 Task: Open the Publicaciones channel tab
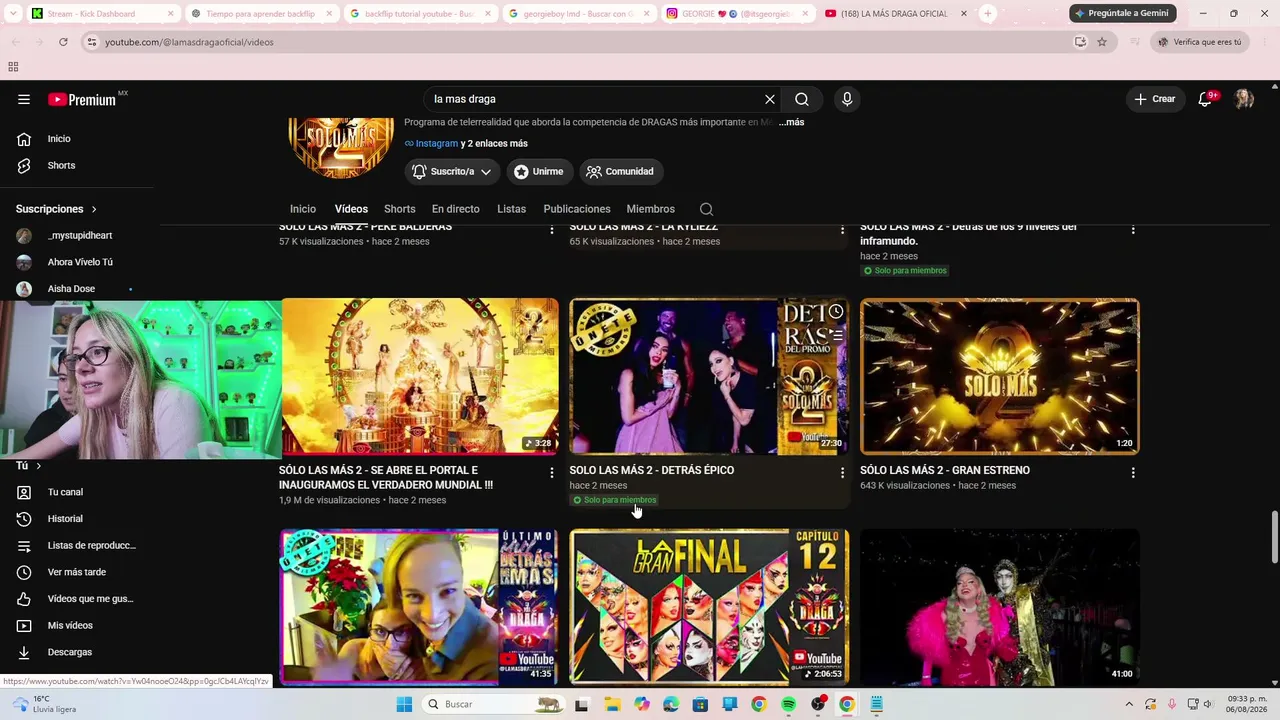click(577, 209)
